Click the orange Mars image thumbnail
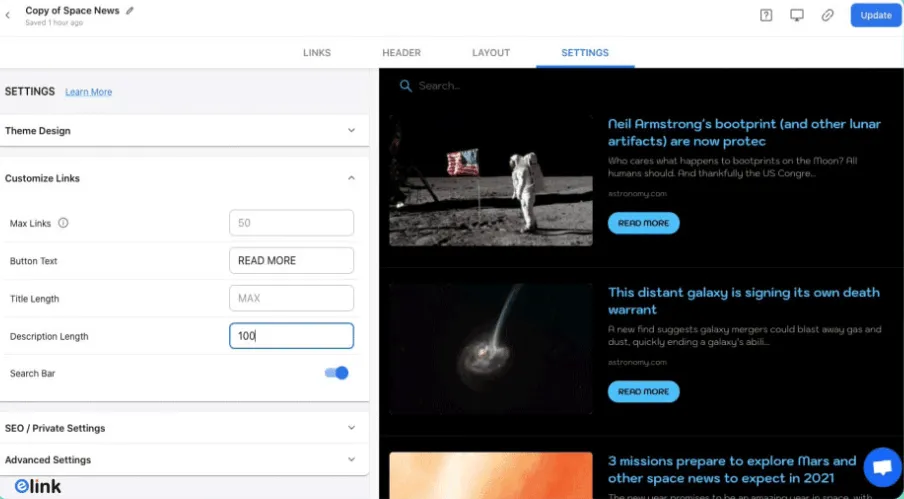This screenshot has width=904, height=499. [491, 475]
